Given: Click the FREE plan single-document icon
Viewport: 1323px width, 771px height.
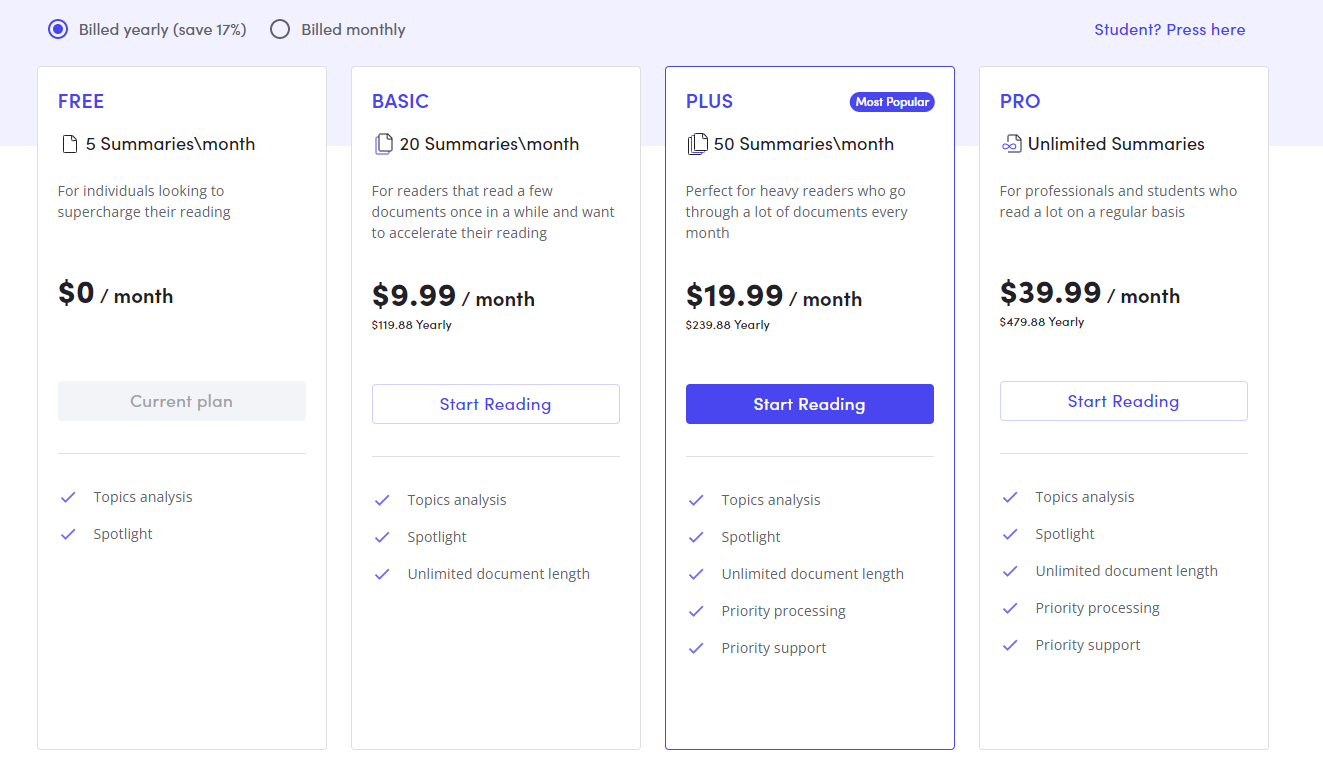Looking at the screenshot, I should coord(69,144).
